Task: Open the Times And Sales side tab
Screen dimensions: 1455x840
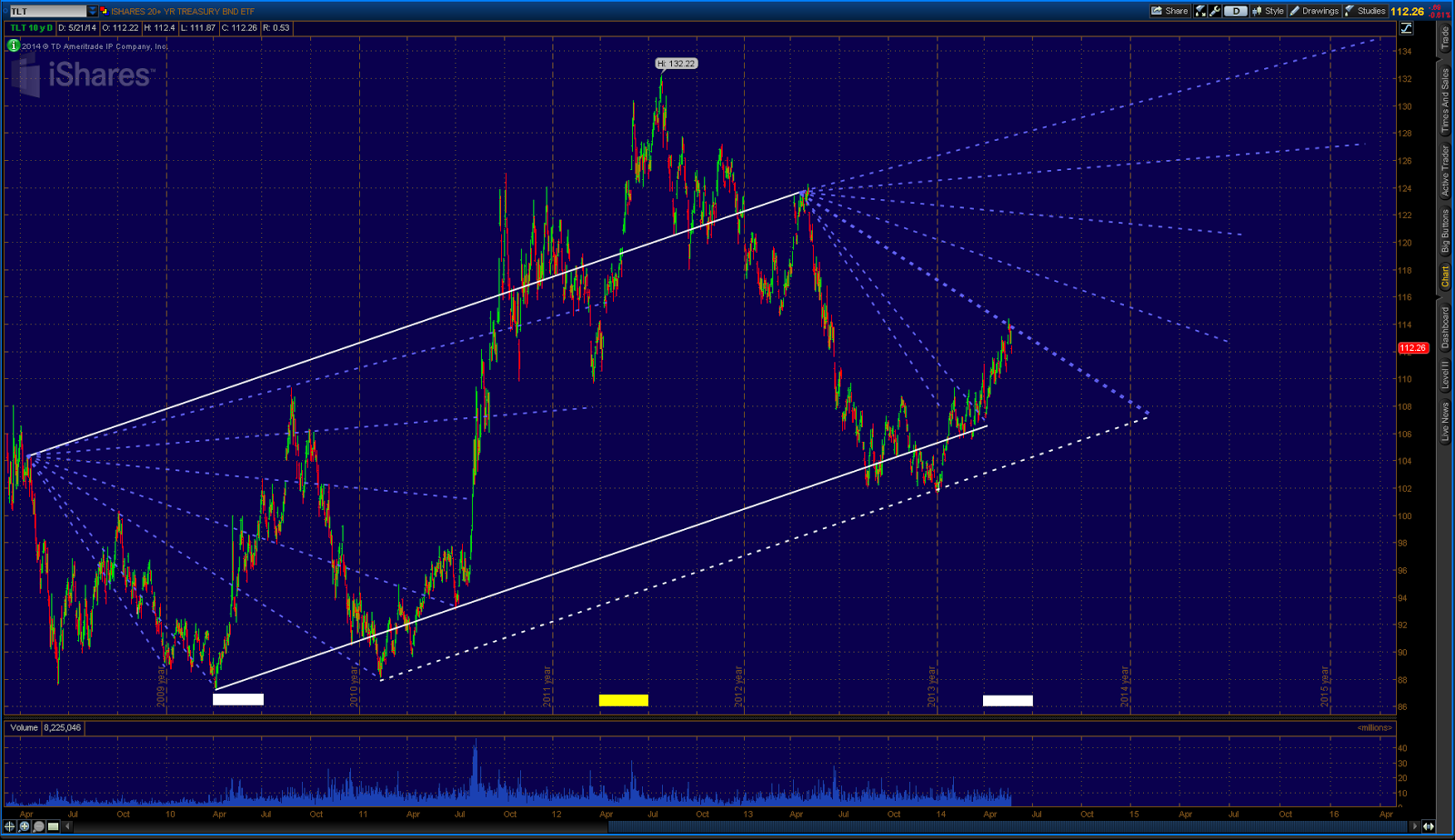Action: pos(1445,101)
